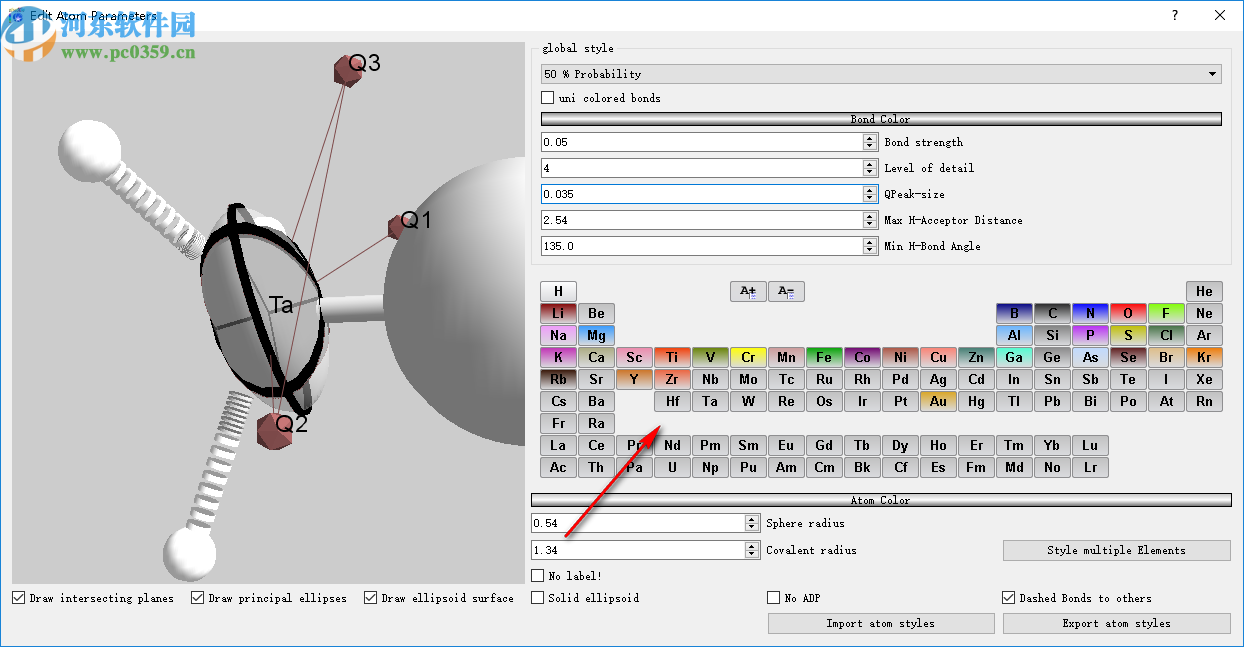Select the red oxygen O element
This screenshot has width=1244, height=647.
[1128, 313]
